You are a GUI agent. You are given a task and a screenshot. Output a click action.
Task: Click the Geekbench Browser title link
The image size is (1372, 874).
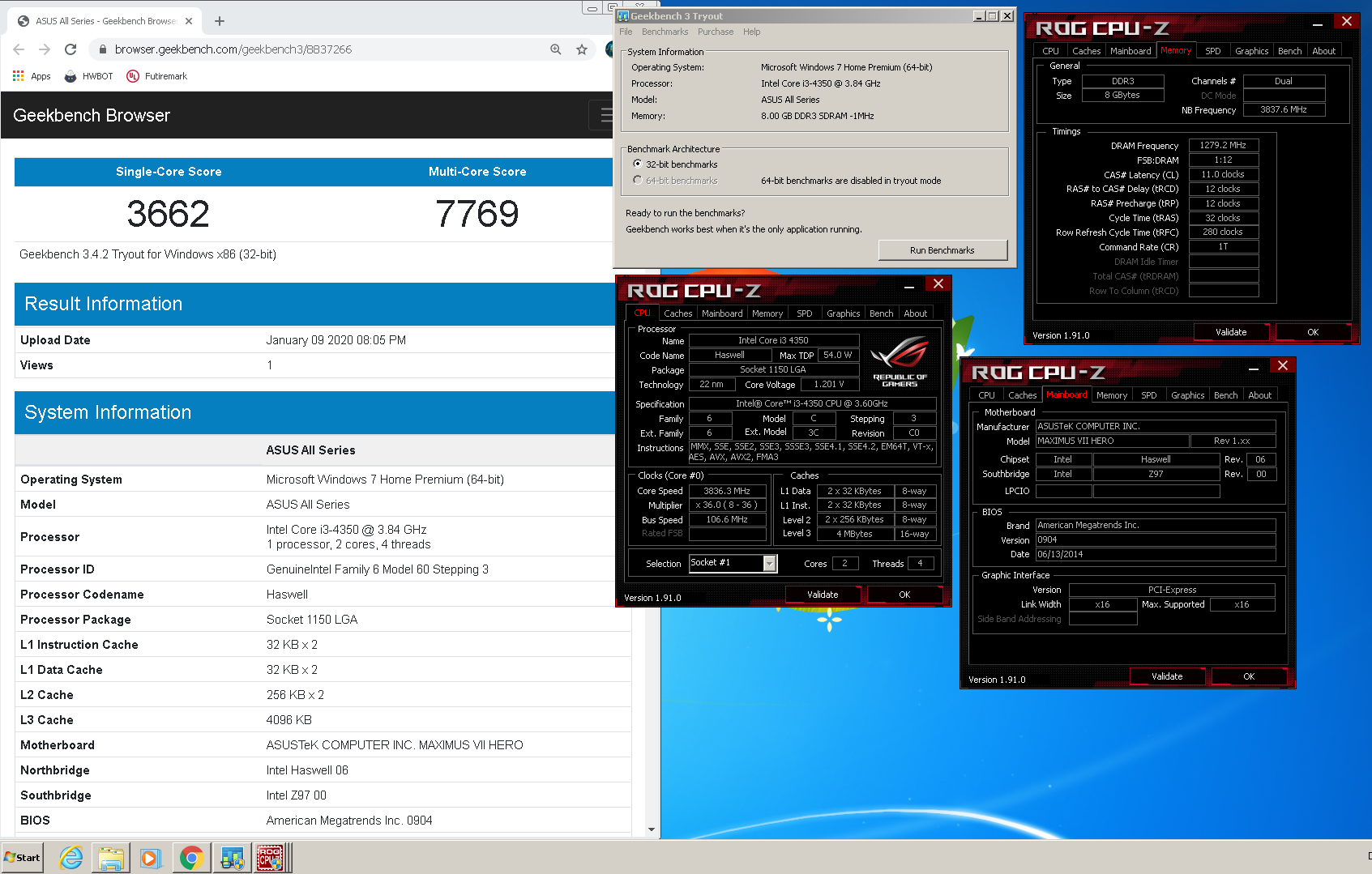tap(92, 115)
